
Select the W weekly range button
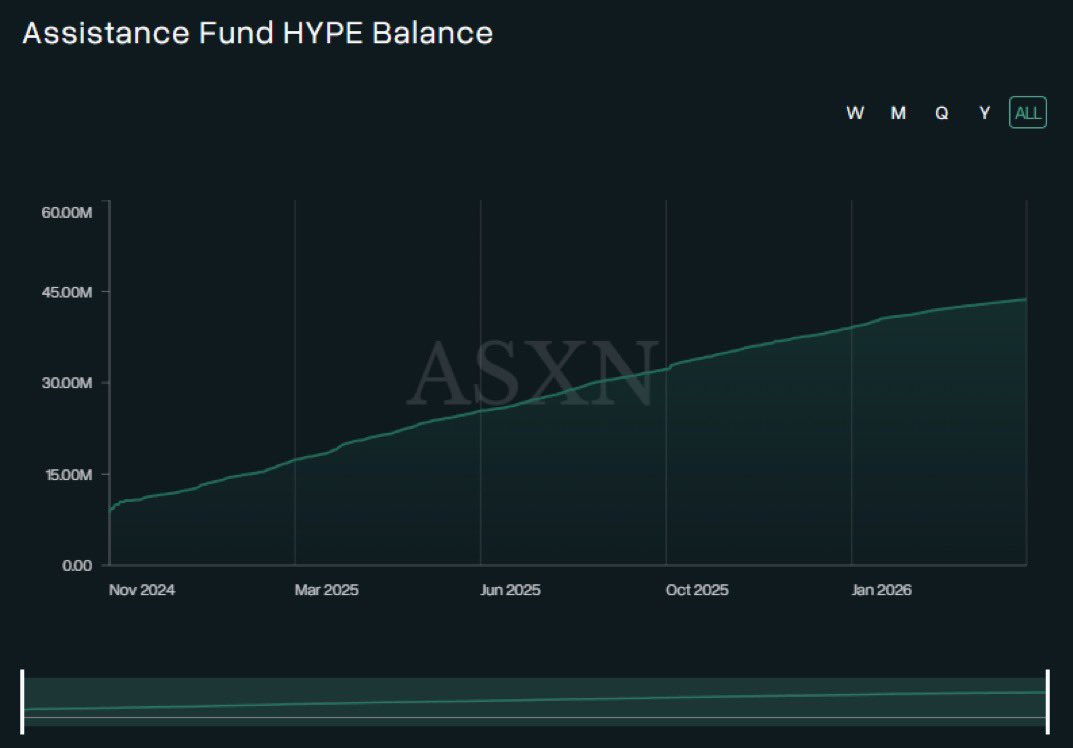(855, 113)
